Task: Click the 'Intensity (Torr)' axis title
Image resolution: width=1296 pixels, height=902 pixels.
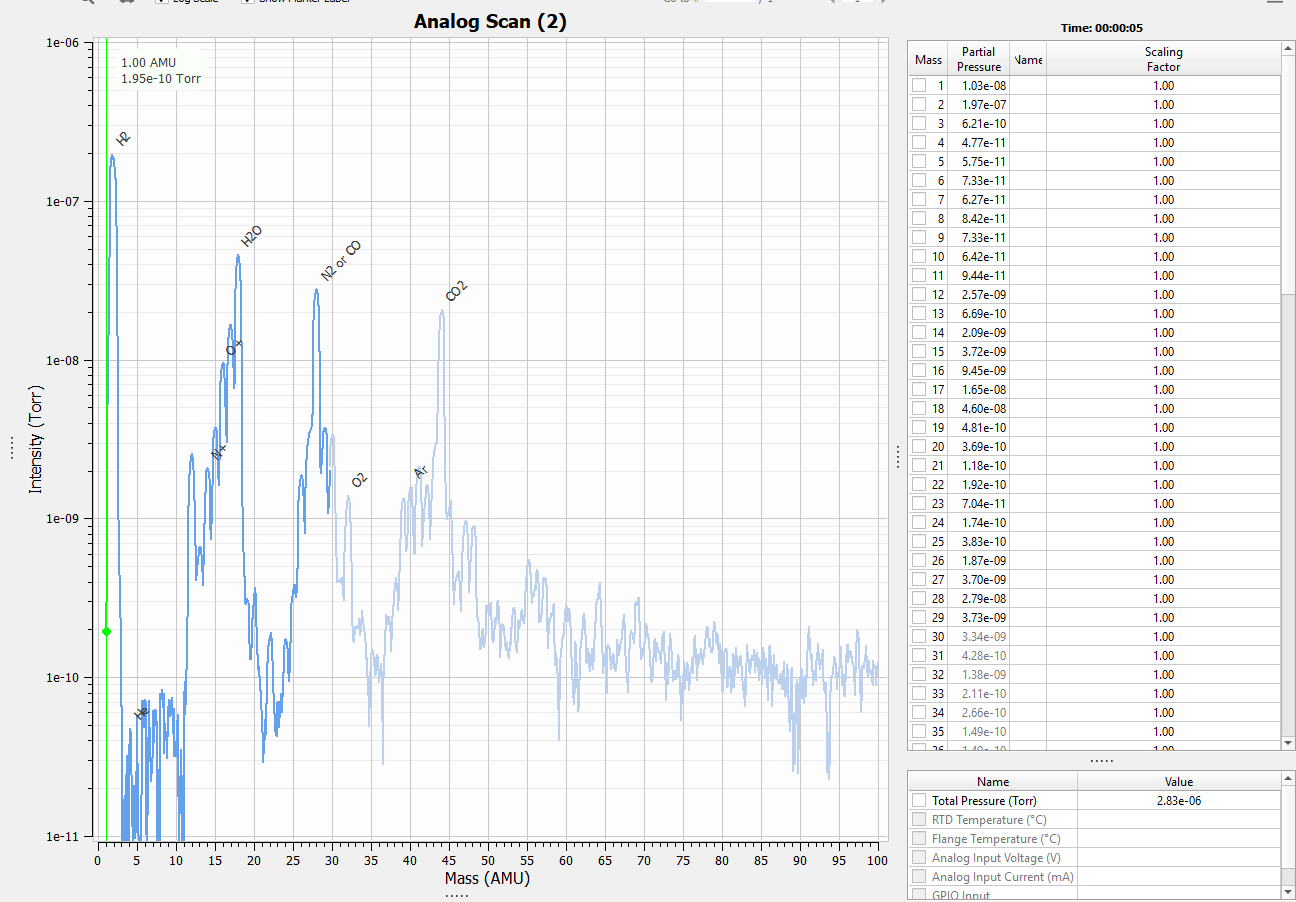Action: [x=36, y=440]
